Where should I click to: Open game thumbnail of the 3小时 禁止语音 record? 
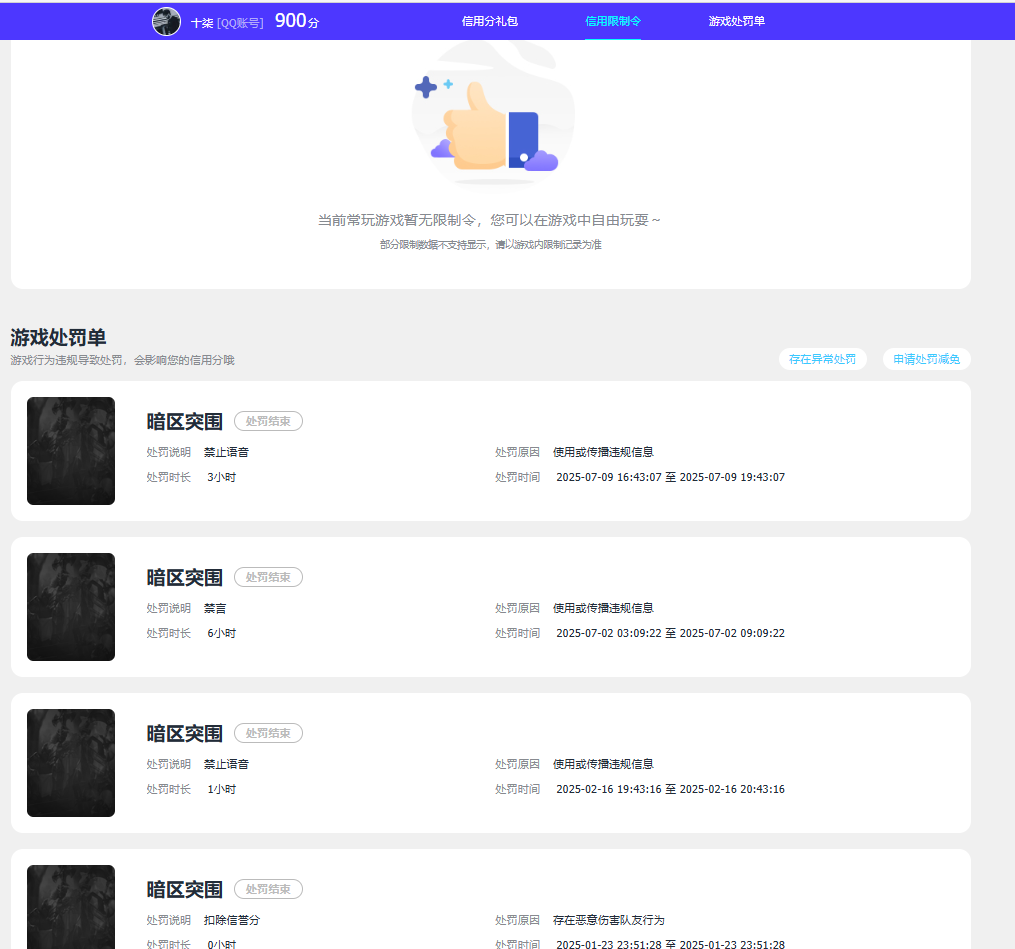coord(71,451)
